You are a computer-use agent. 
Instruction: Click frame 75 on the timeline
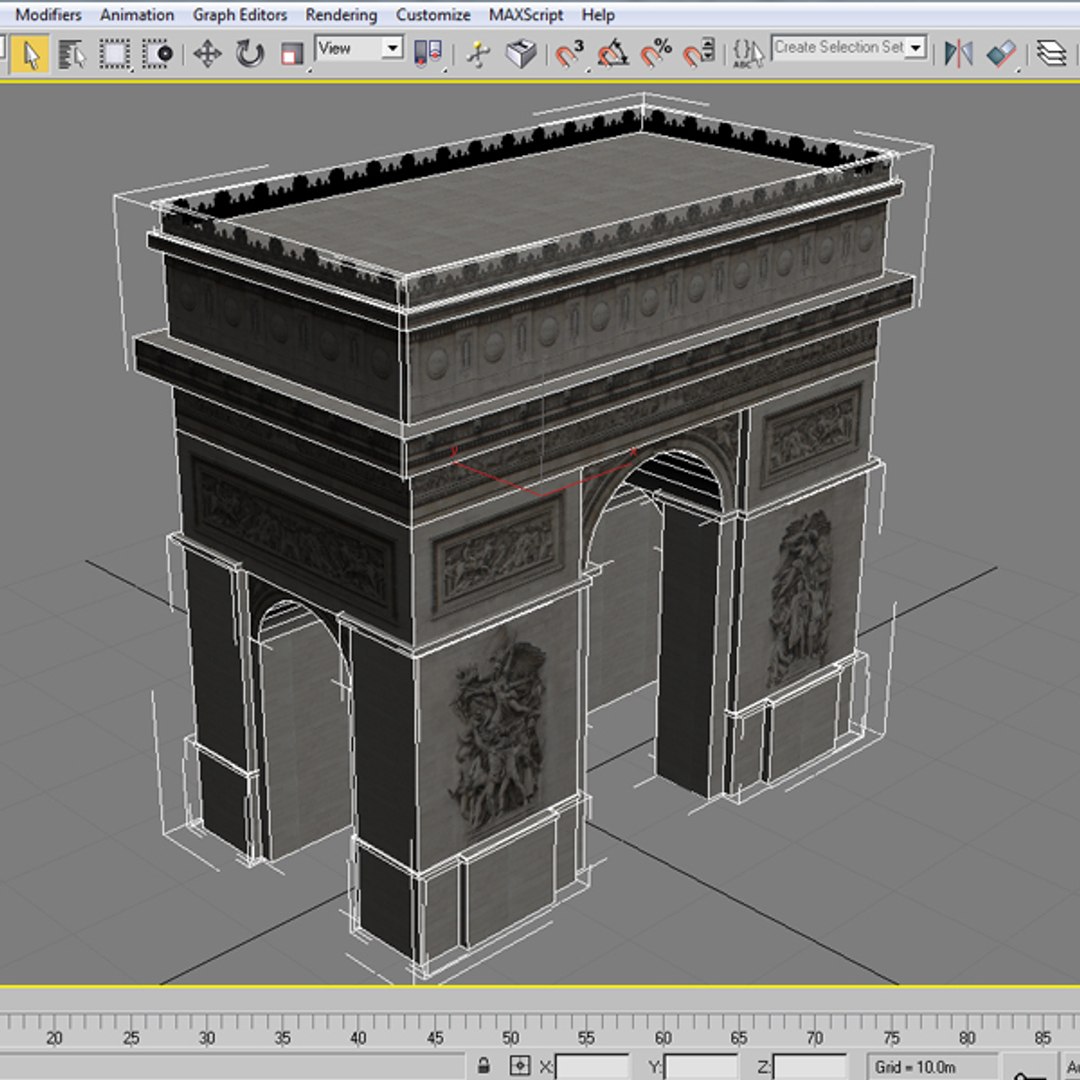pos(891,1038)
